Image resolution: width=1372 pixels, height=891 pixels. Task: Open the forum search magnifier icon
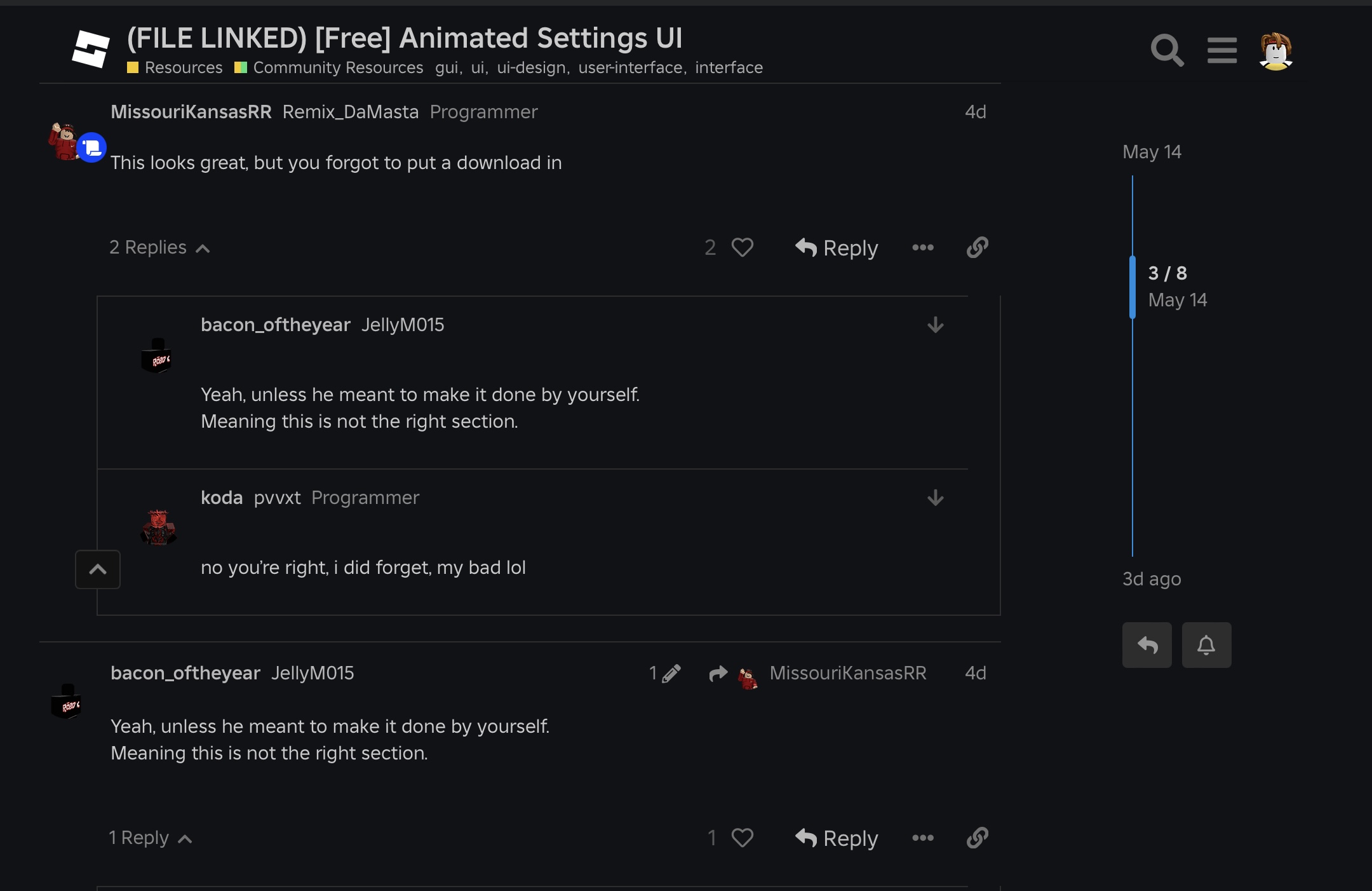click(x=1167, y=50)
